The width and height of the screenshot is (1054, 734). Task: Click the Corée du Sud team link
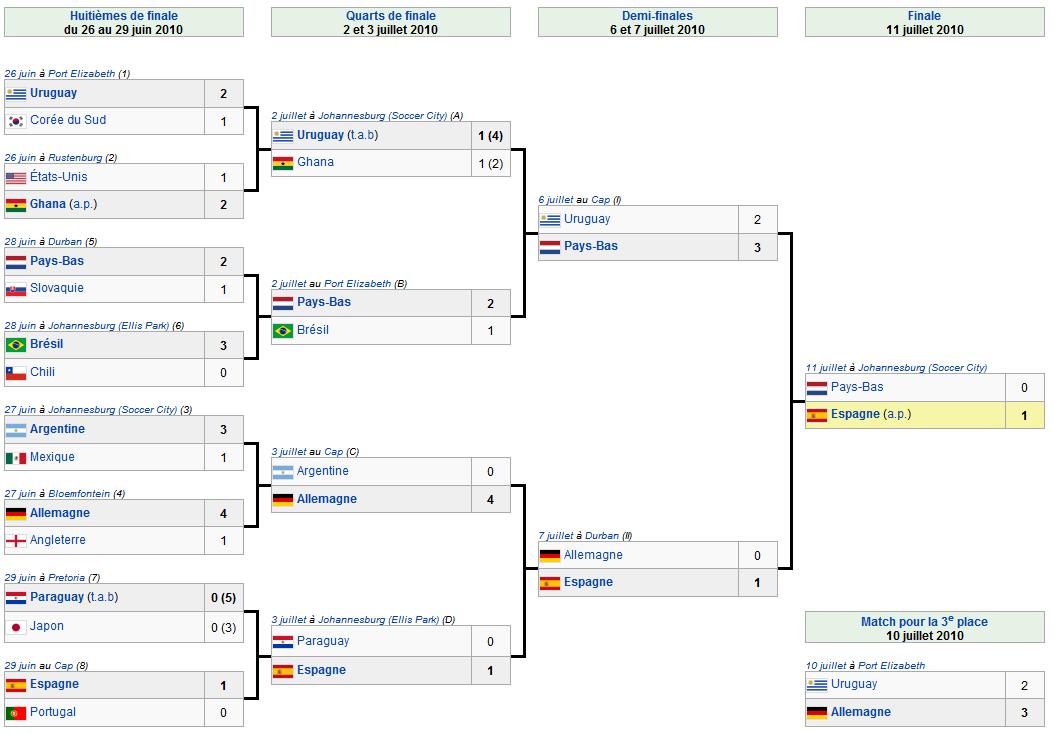click(68, 120)
